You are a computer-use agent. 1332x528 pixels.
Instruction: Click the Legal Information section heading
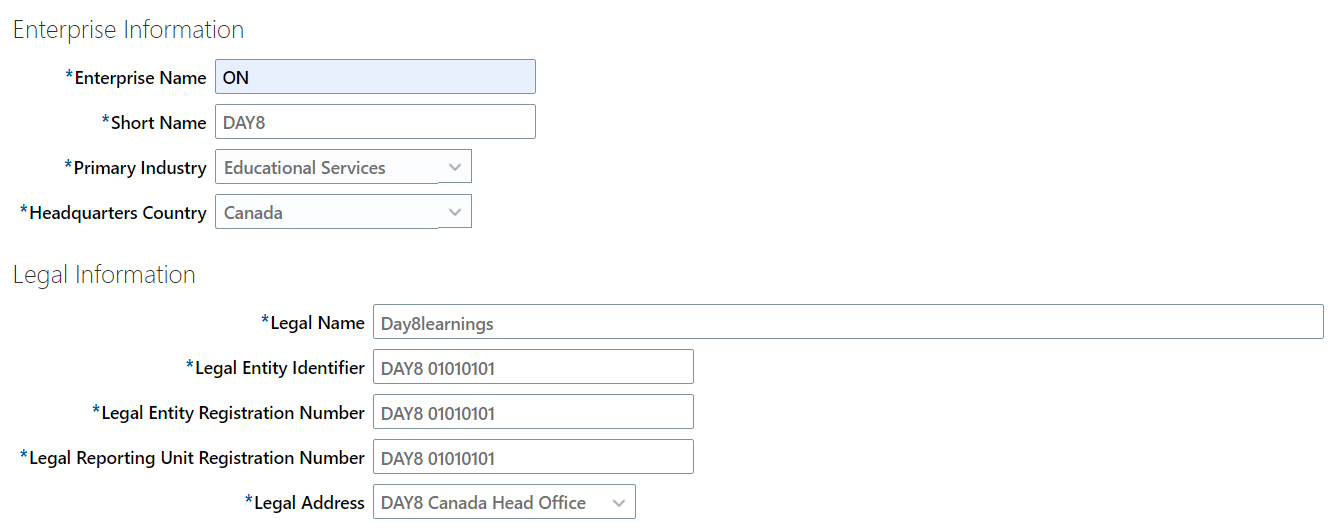[x=104, y=275]
